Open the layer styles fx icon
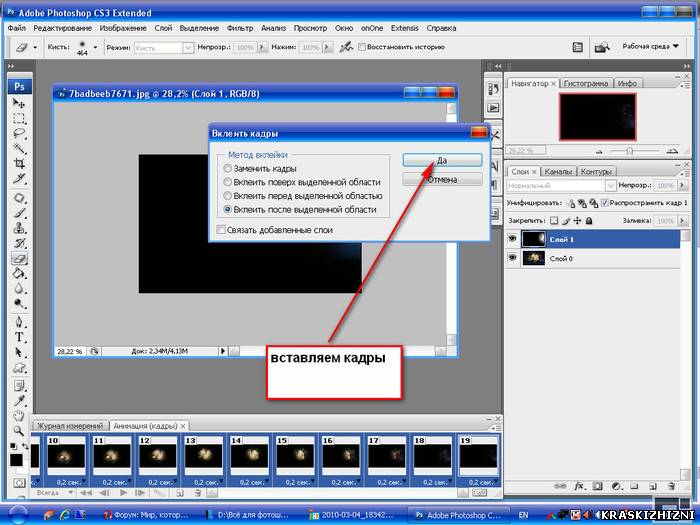Viewport: 700px width, 525px height. click(579, 486)
